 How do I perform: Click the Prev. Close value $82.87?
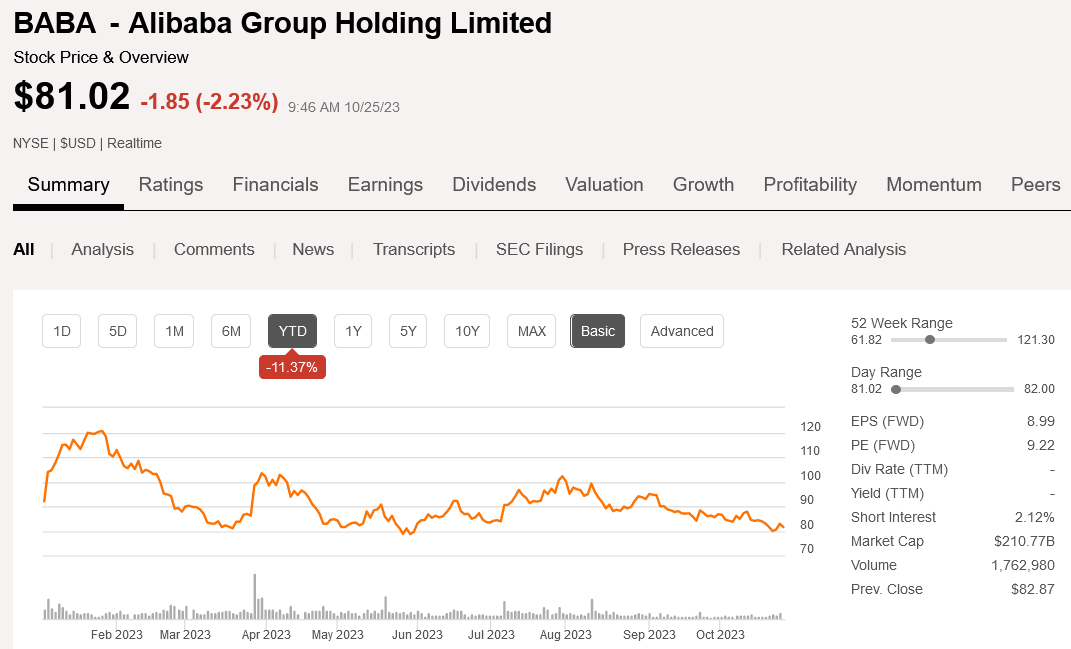1032,589
